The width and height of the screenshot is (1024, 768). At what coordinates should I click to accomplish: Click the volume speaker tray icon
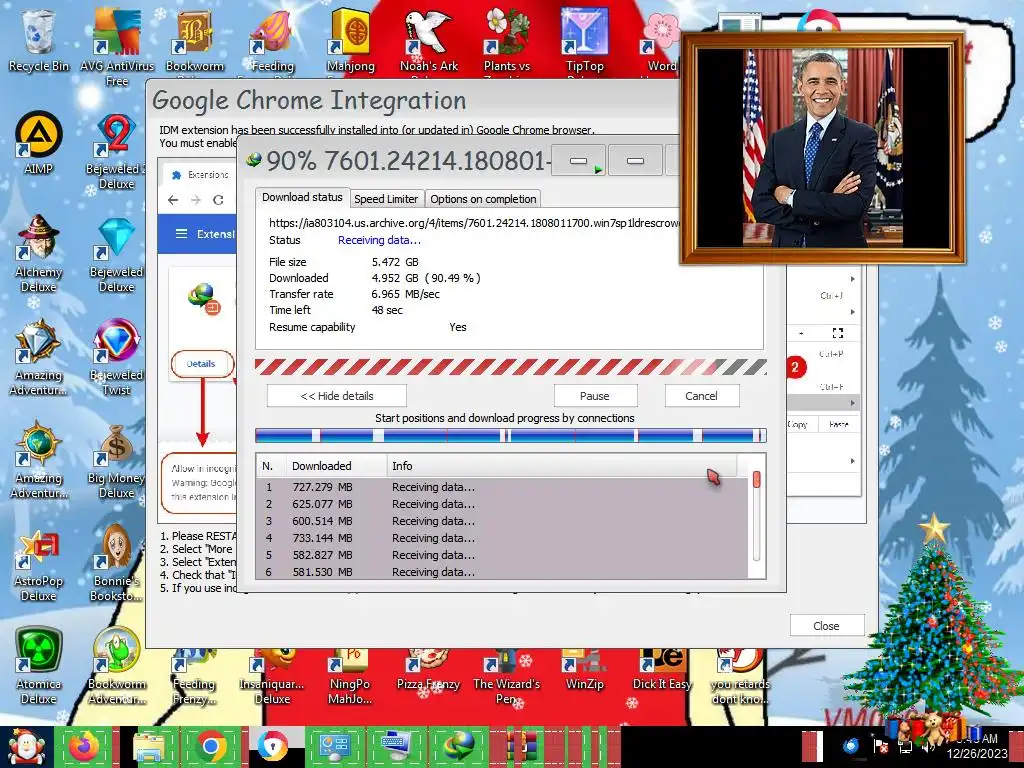click(927, 746)
